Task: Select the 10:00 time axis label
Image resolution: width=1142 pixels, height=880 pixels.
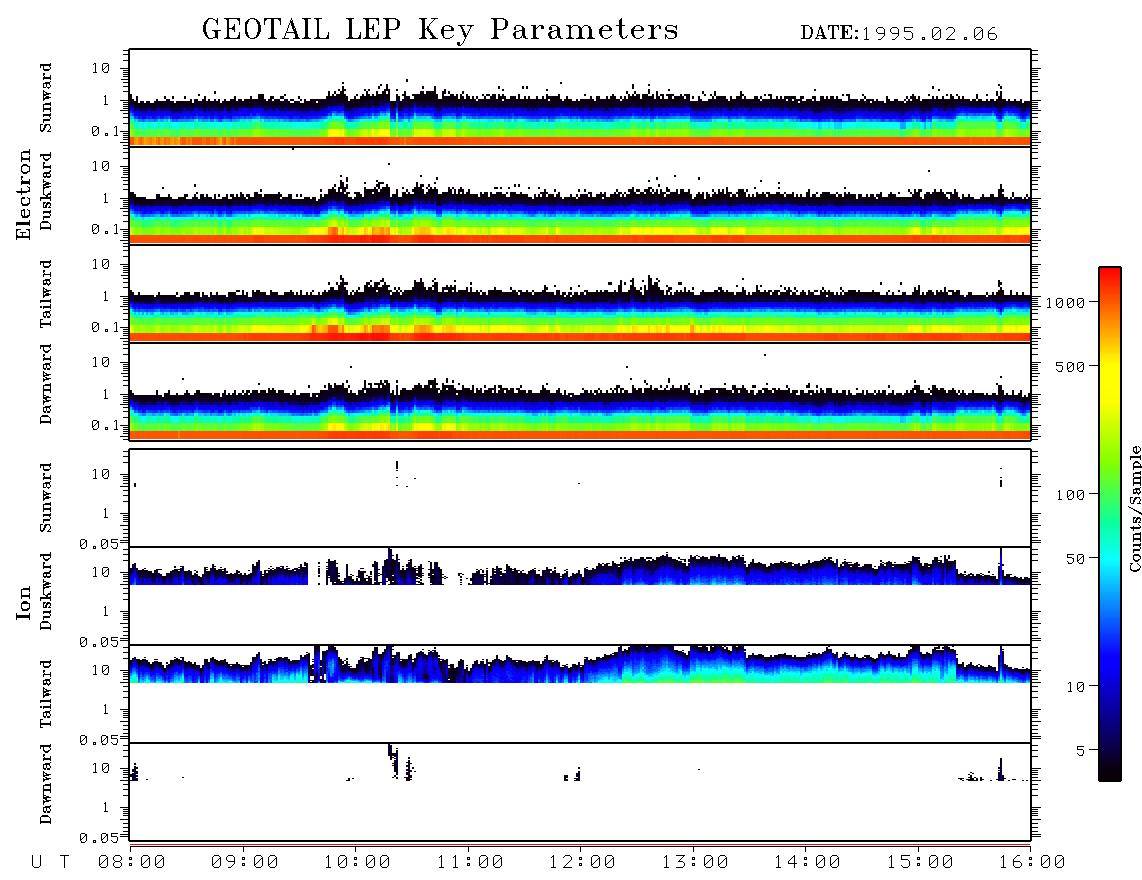Action: 358,863
